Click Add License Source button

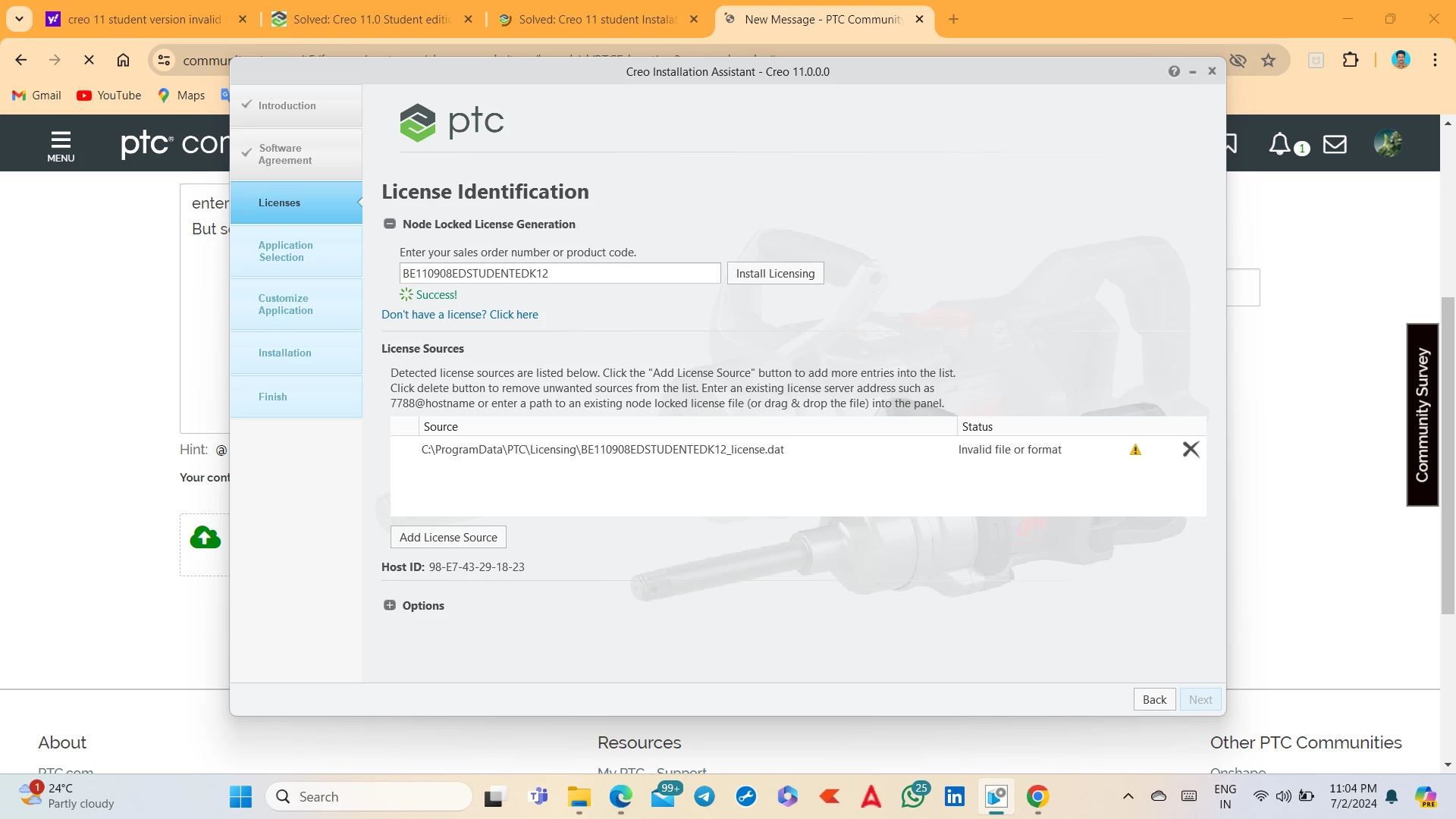pos(448,537)
